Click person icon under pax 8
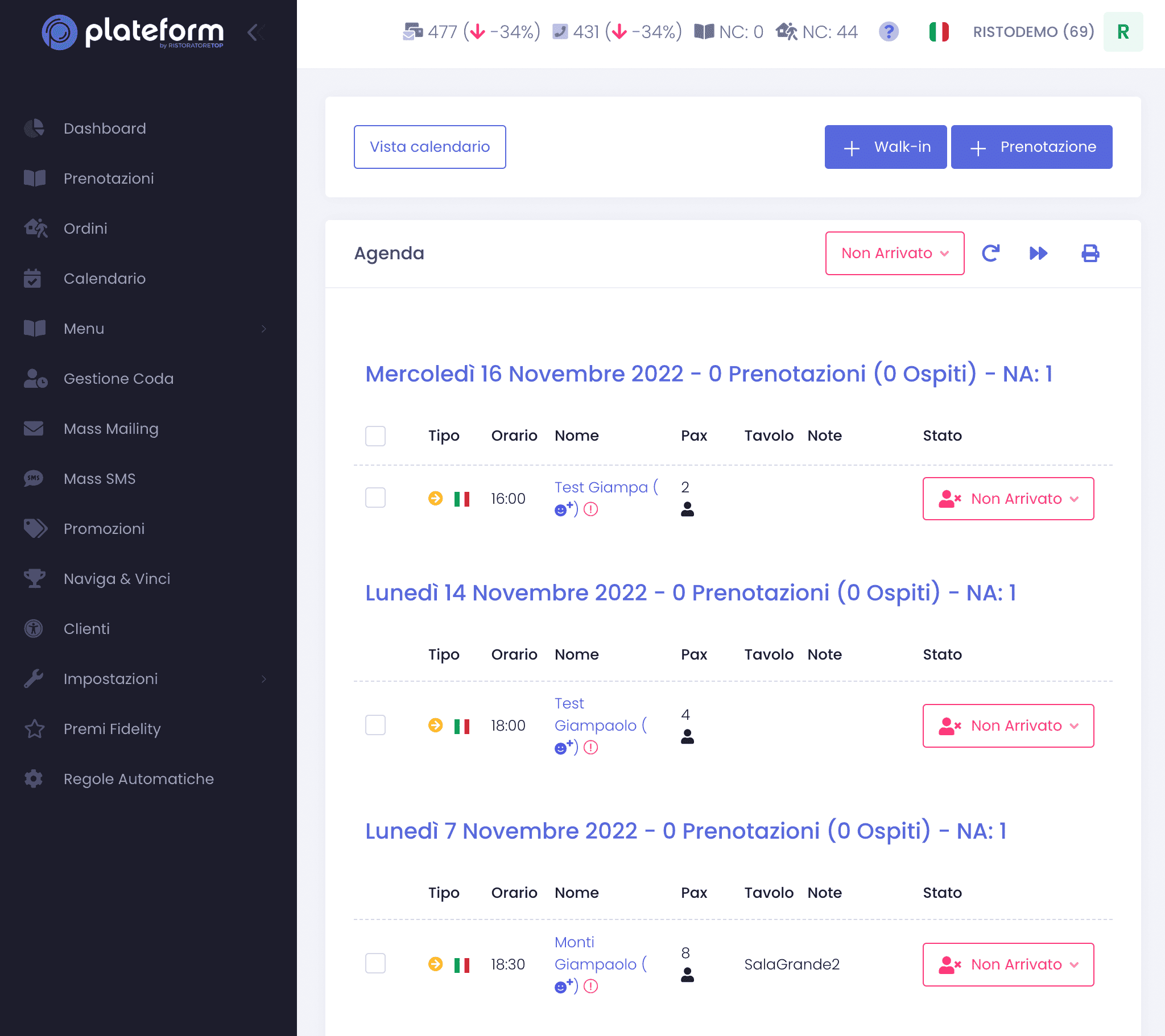 [x=687, y=975]
